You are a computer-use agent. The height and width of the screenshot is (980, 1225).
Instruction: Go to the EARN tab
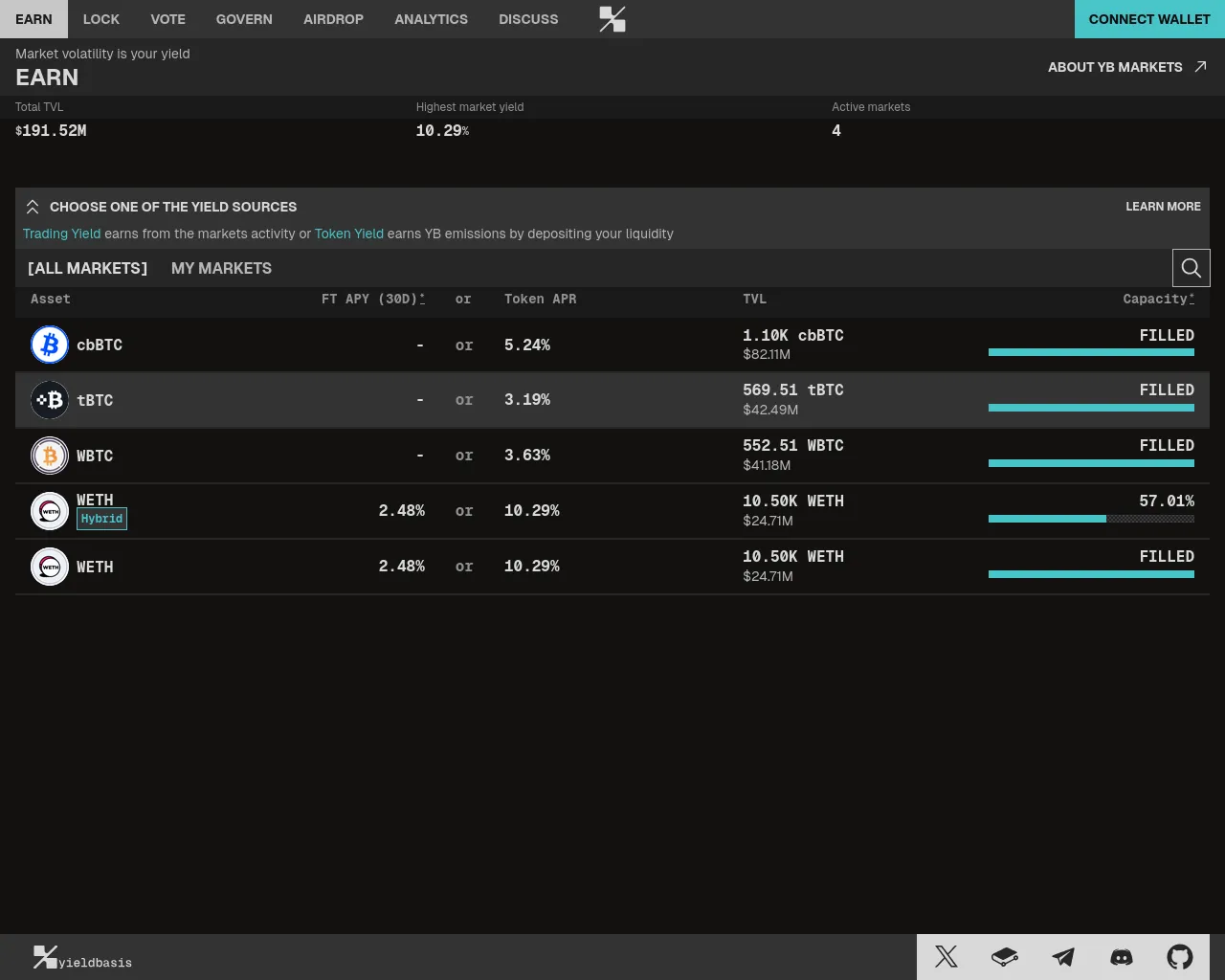pos(33,19)
